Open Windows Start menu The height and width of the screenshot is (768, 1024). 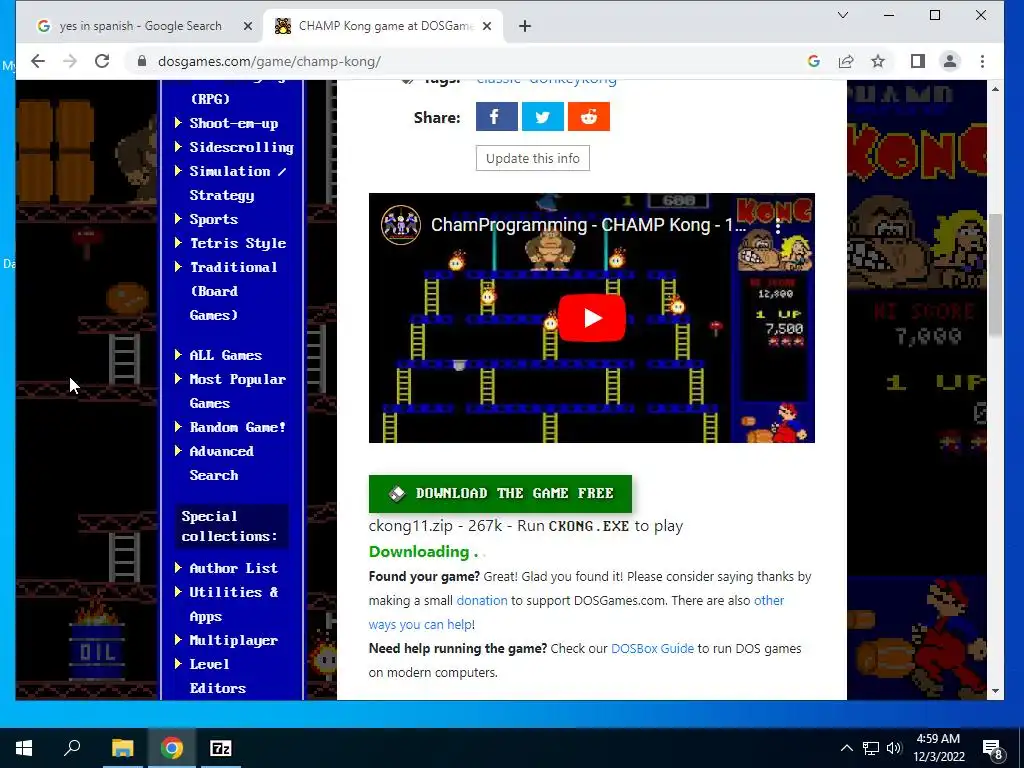click(24, 748)
